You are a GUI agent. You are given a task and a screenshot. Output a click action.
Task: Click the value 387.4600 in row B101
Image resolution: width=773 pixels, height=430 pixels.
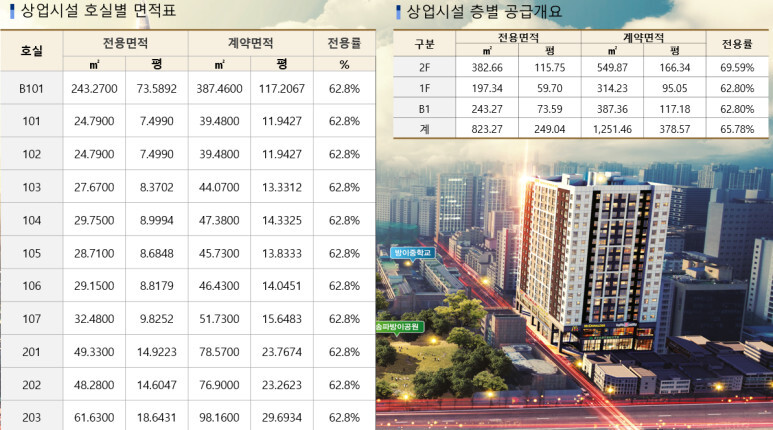coord(219,89)
